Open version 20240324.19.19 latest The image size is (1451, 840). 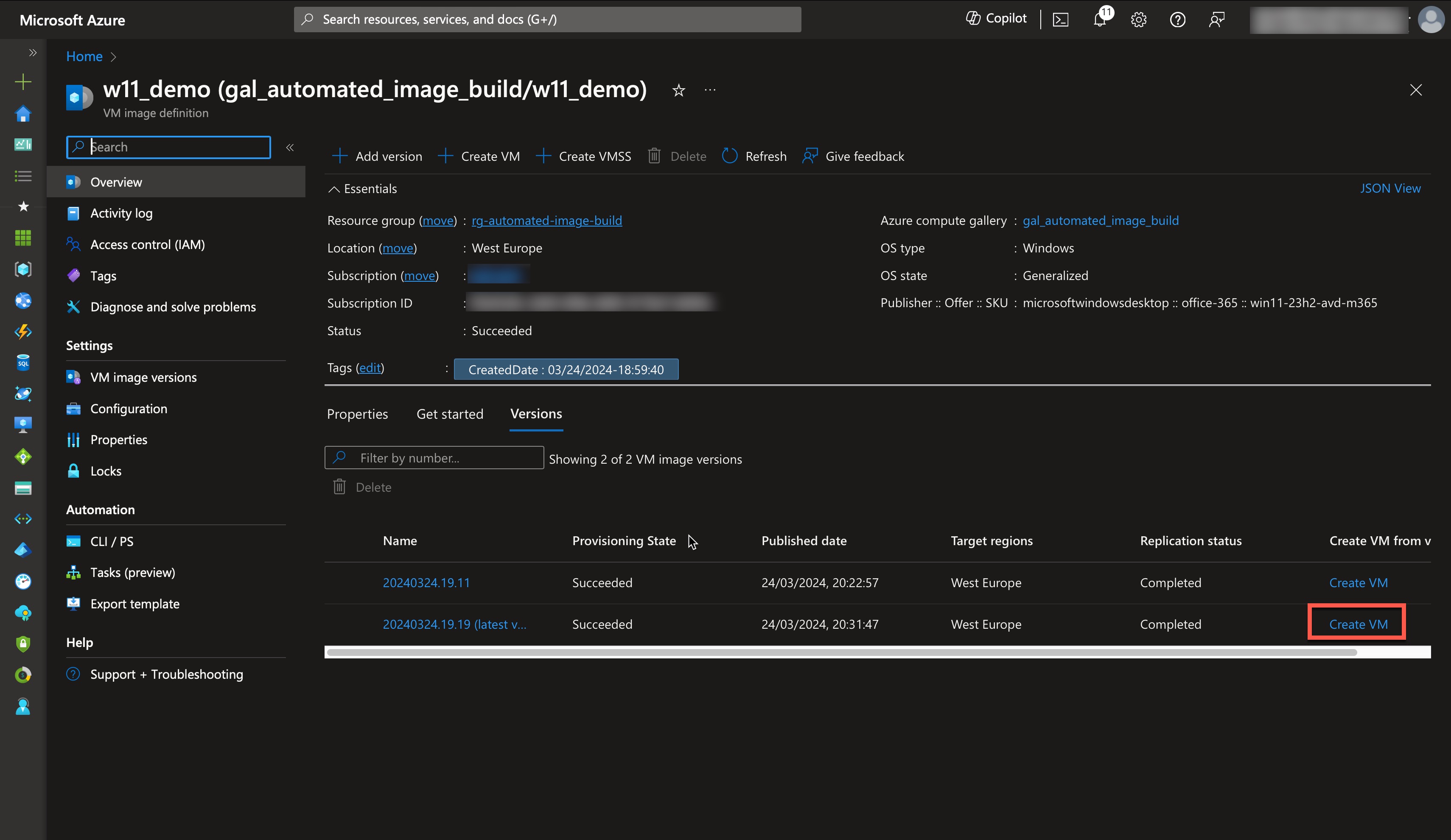(454, 624)
